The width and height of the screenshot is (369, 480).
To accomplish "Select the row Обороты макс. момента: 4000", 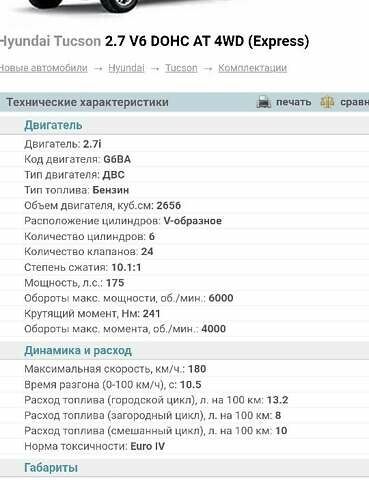I will click(184, 329).
